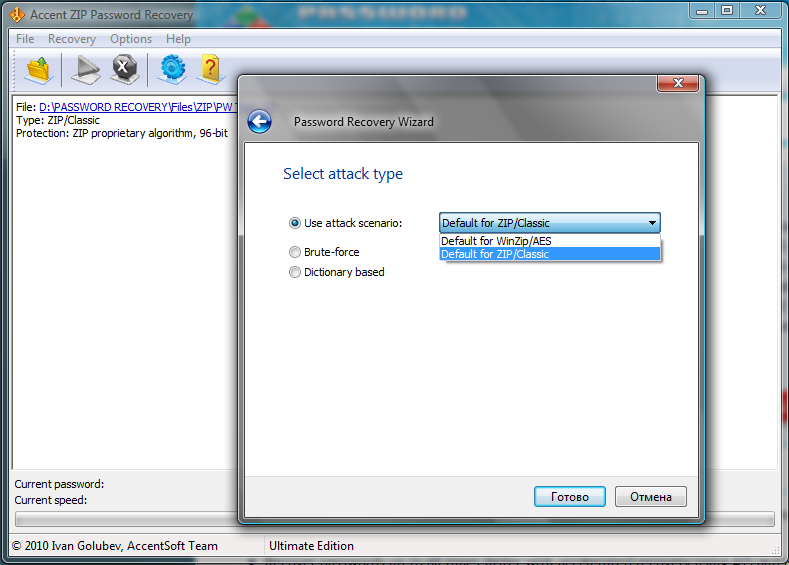Open the D:\PASSWORD RECOVERY file path link

(x=137, y=107)
